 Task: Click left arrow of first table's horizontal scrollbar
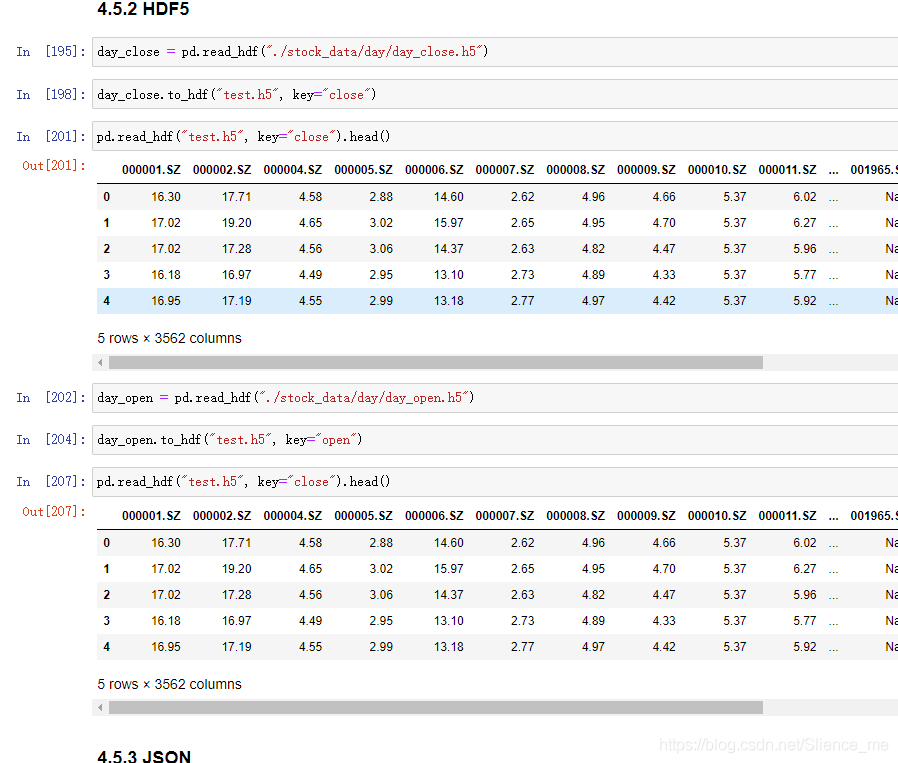[100, 363]
